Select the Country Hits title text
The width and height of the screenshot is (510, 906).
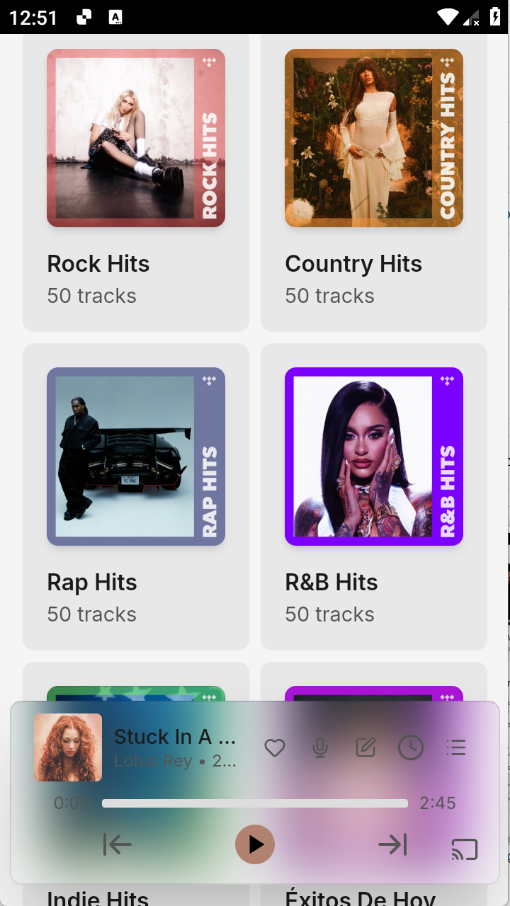(x=353, y=263)
